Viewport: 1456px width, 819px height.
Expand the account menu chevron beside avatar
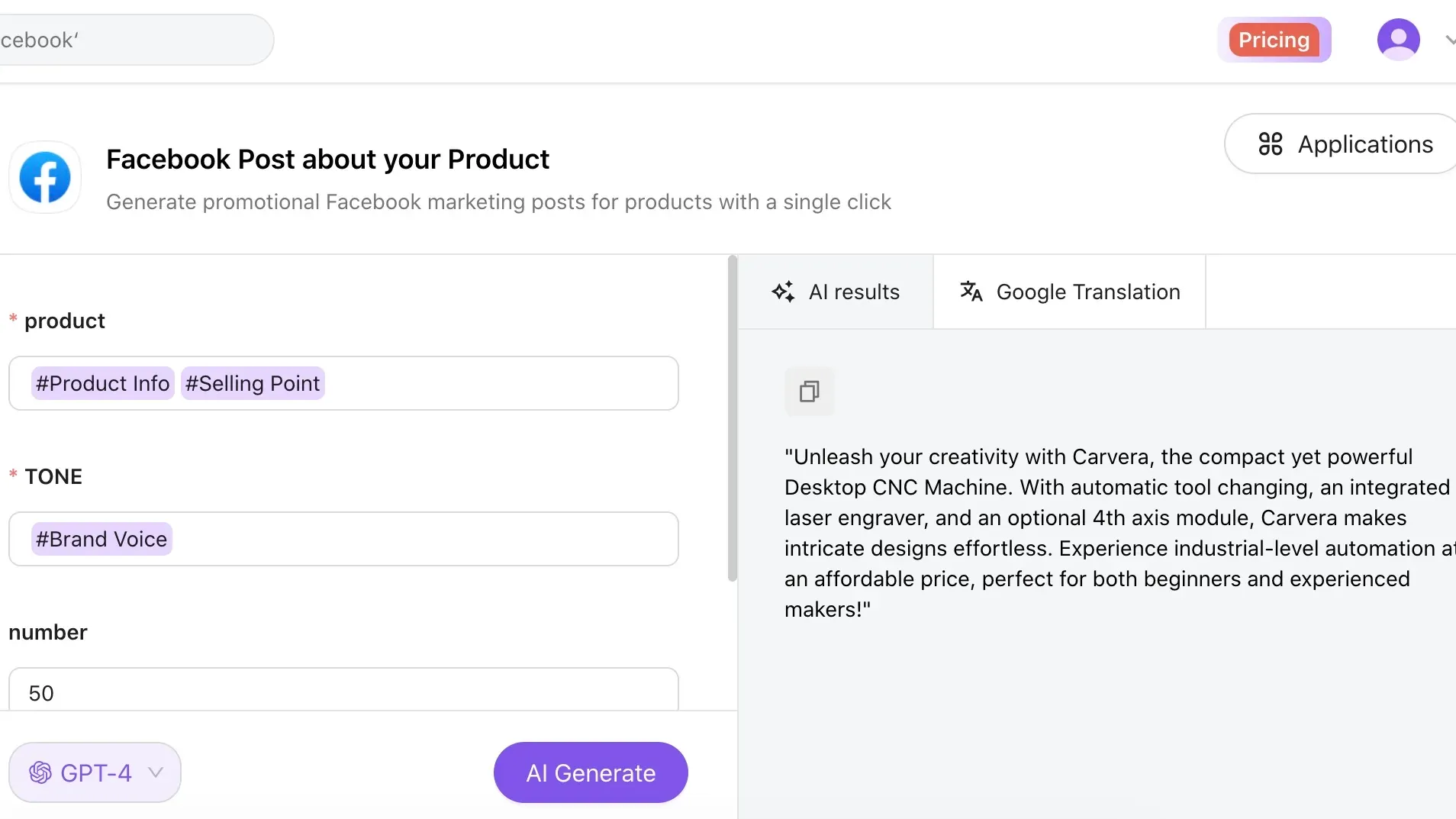1448,40
